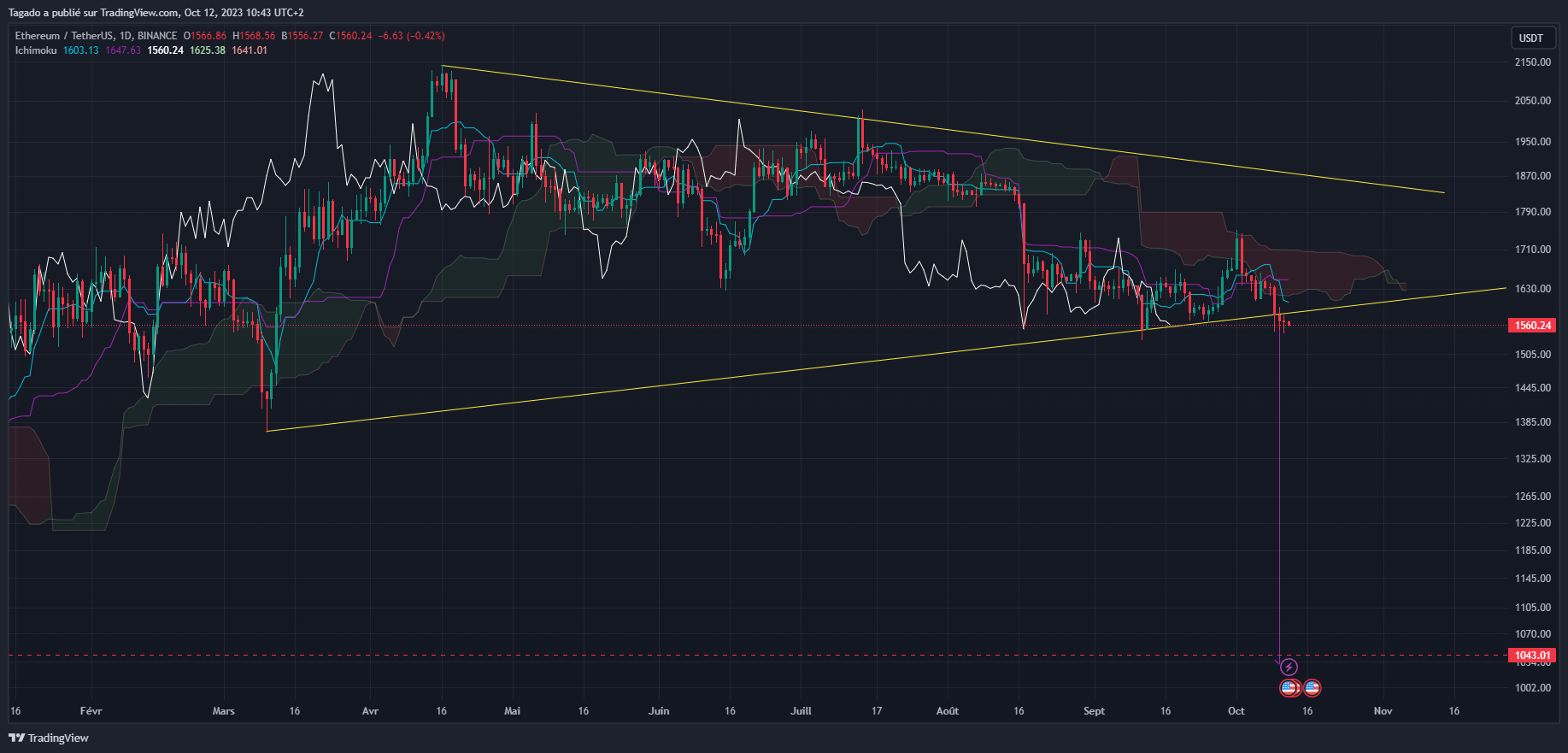
Task: Click the Tagado a publié sur TradingView.com header
Action: pyautogui.click(x=156, y=13)
